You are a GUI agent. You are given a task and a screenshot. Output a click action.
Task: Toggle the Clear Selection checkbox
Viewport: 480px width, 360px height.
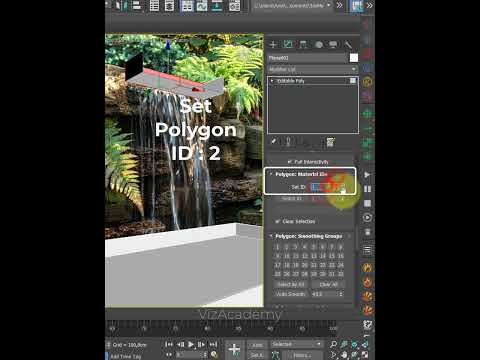tap(277, 221)
